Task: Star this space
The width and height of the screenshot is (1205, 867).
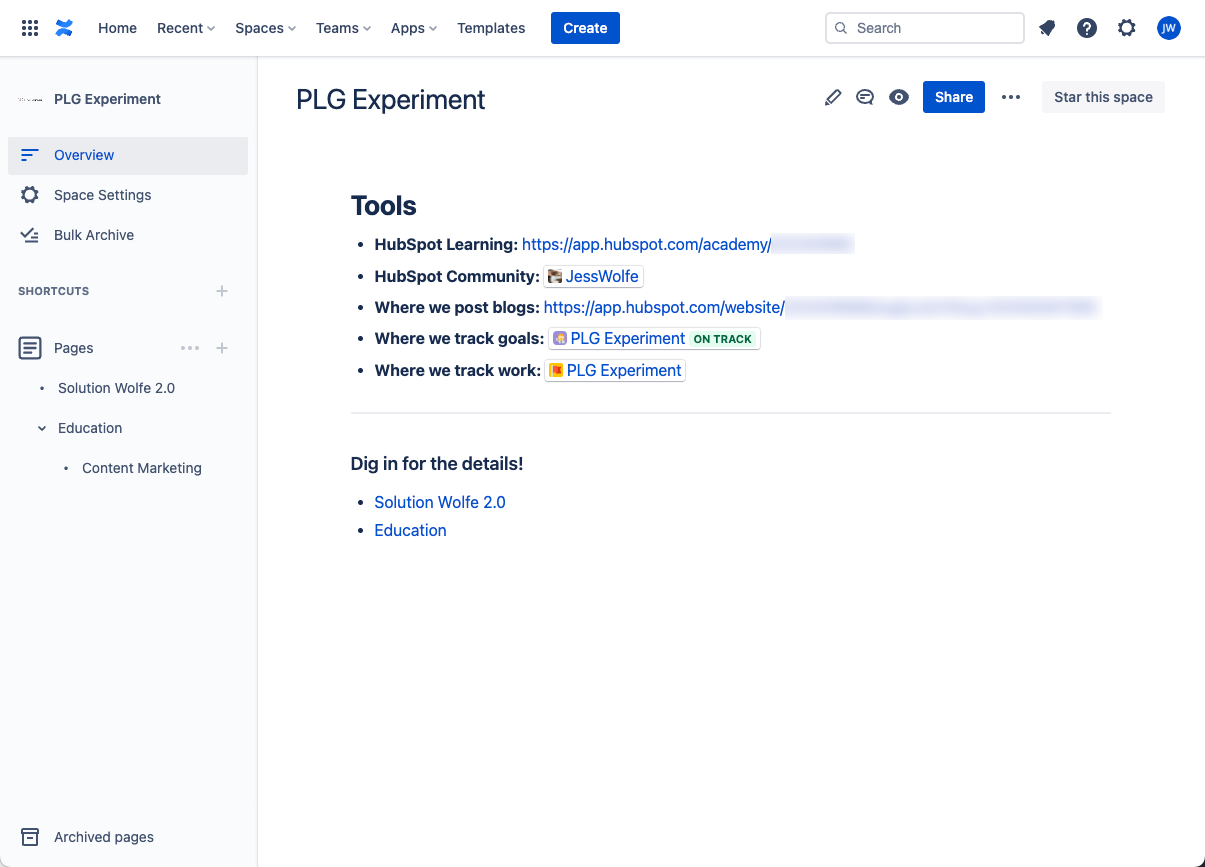Action: [x=1103, y=97]
